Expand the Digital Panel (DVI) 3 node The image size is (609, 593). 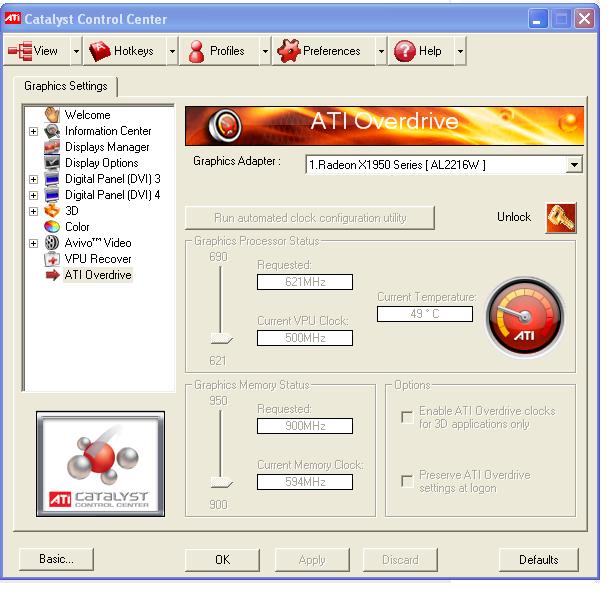(x=33, y=179)
